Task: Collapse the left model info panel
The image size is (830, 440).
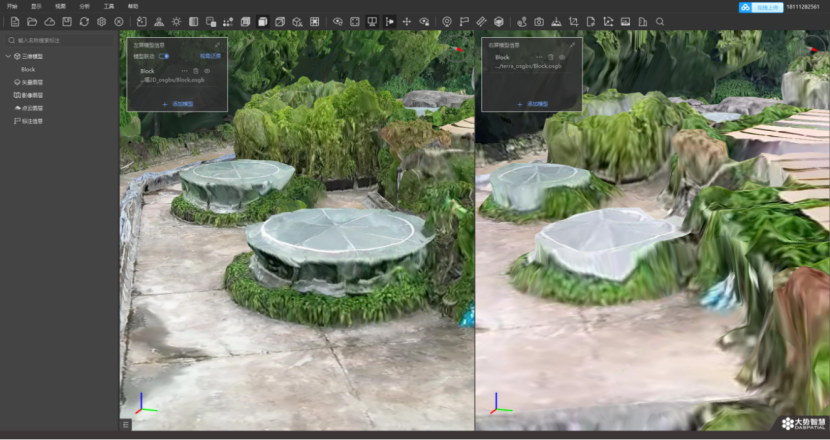Action: (x=217, y=45)
